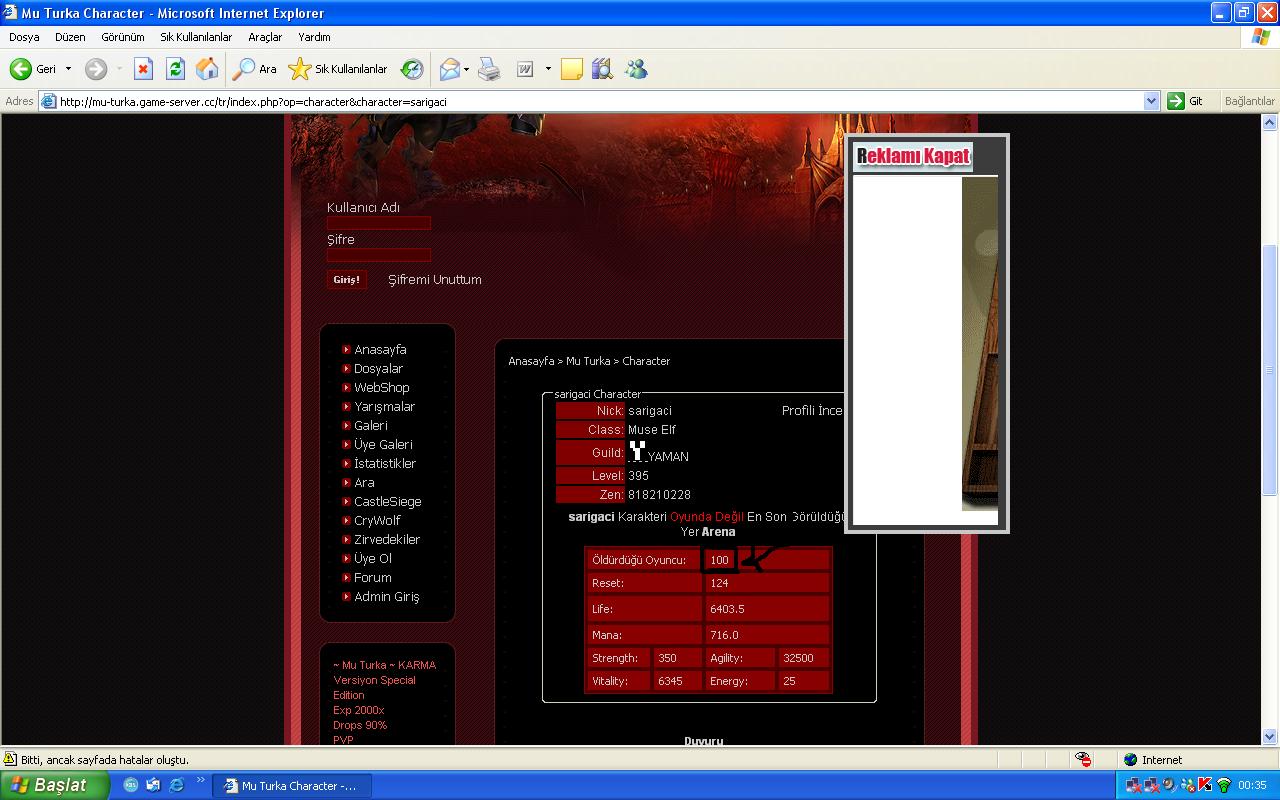Open the Admin Giriş link
Viewport: 1280px width, 800px height.
pyautogui.click(x=387, y=597)
